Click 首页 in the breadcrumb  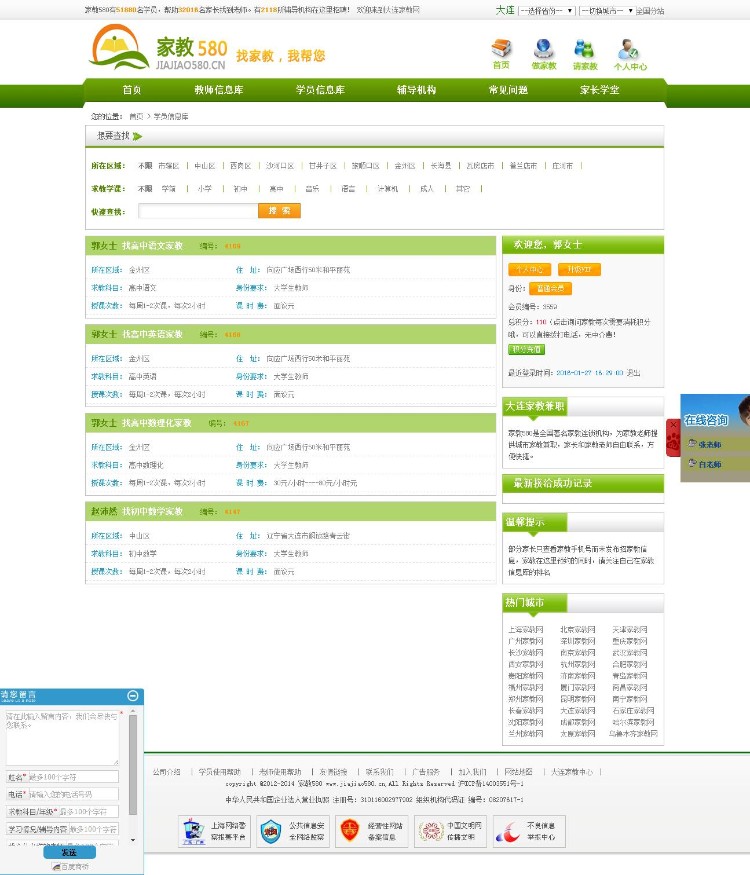point(136,117)
